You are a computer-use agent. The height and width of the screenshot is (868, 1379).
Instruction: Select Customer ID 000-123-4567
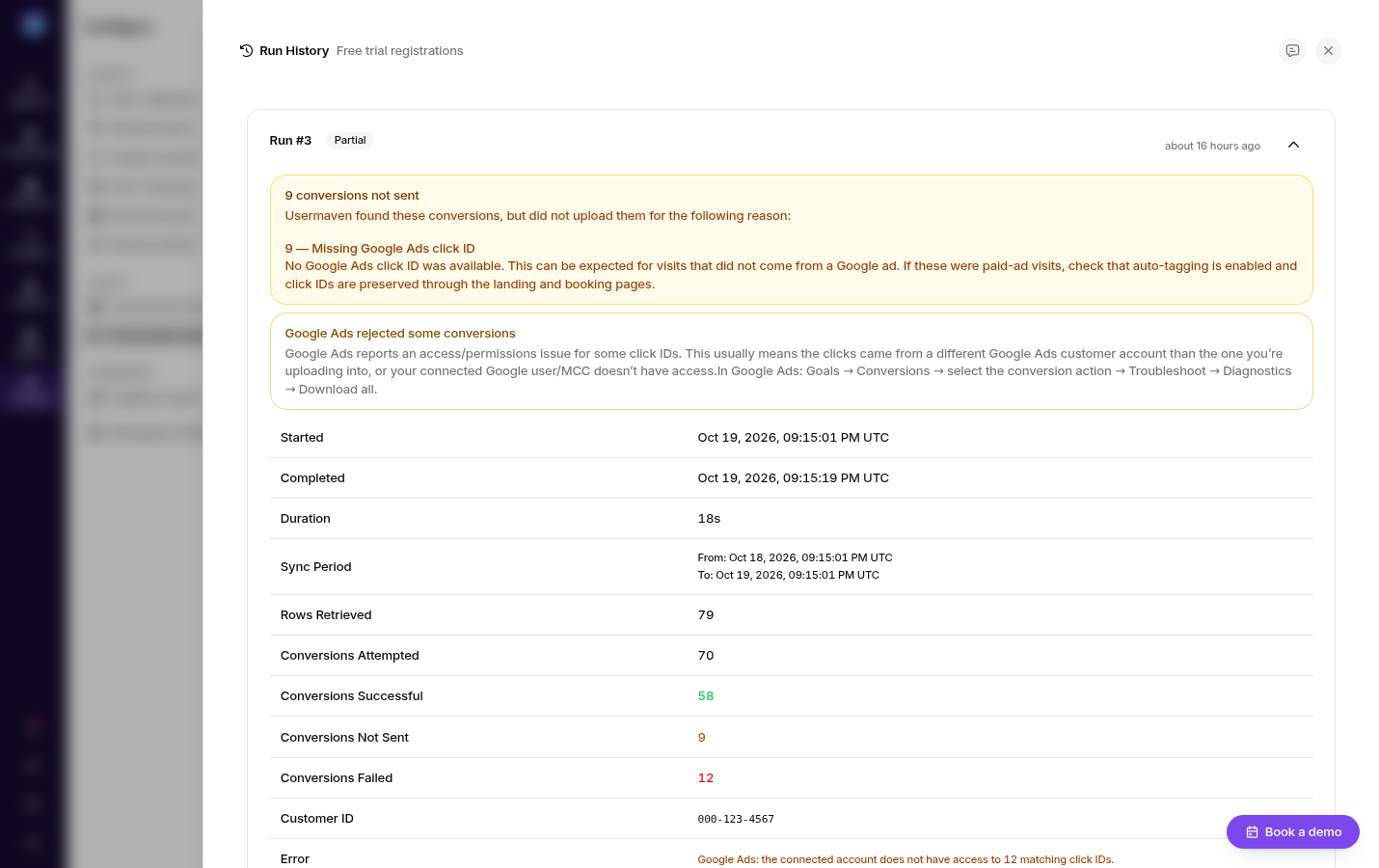736,819
